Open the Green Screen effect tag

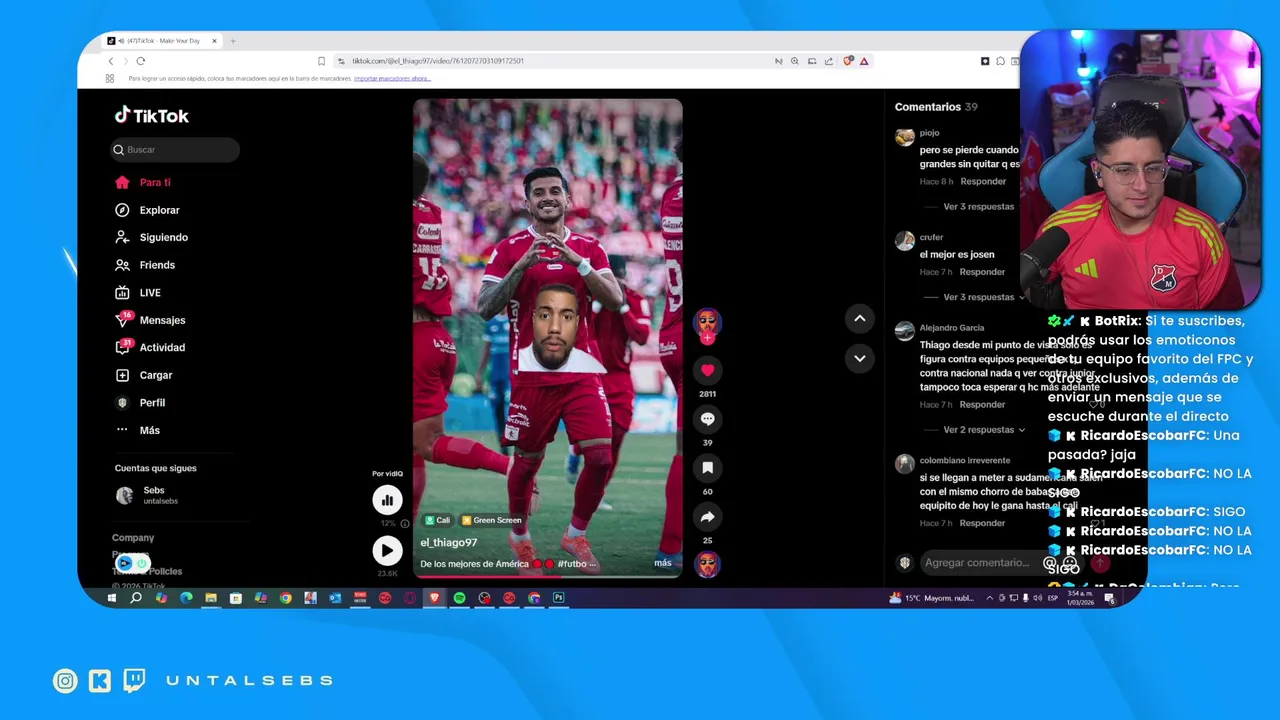pyautogui.click(x=491, y=520)
